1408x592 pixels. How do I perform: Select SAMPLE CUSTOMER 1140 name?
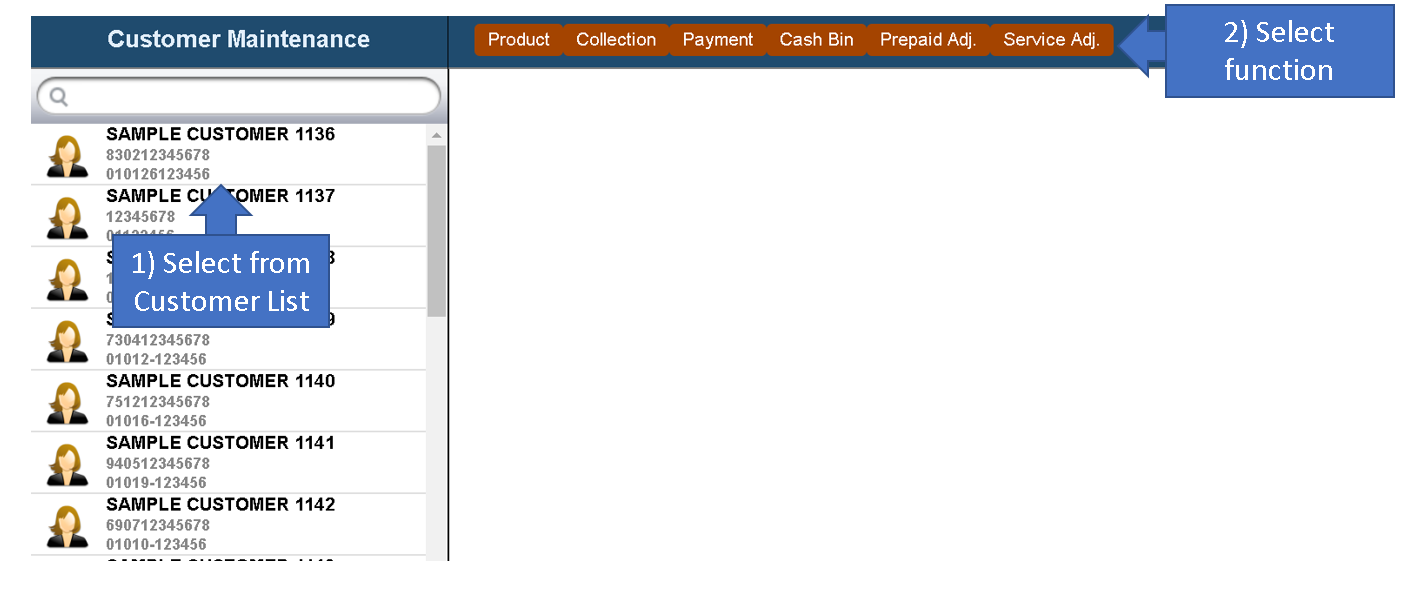point(220,381)
